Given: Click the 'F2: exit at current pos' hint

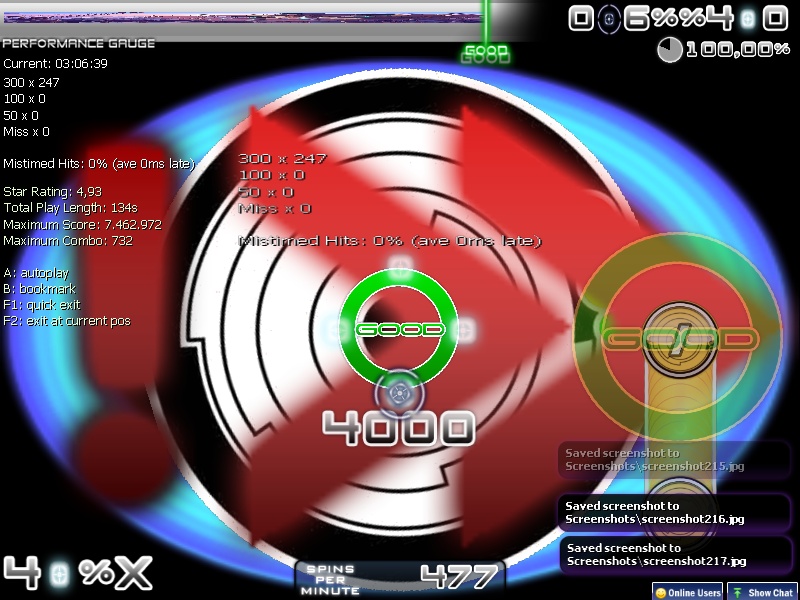Looking at the screenshot, I should (x=67, y=321).
